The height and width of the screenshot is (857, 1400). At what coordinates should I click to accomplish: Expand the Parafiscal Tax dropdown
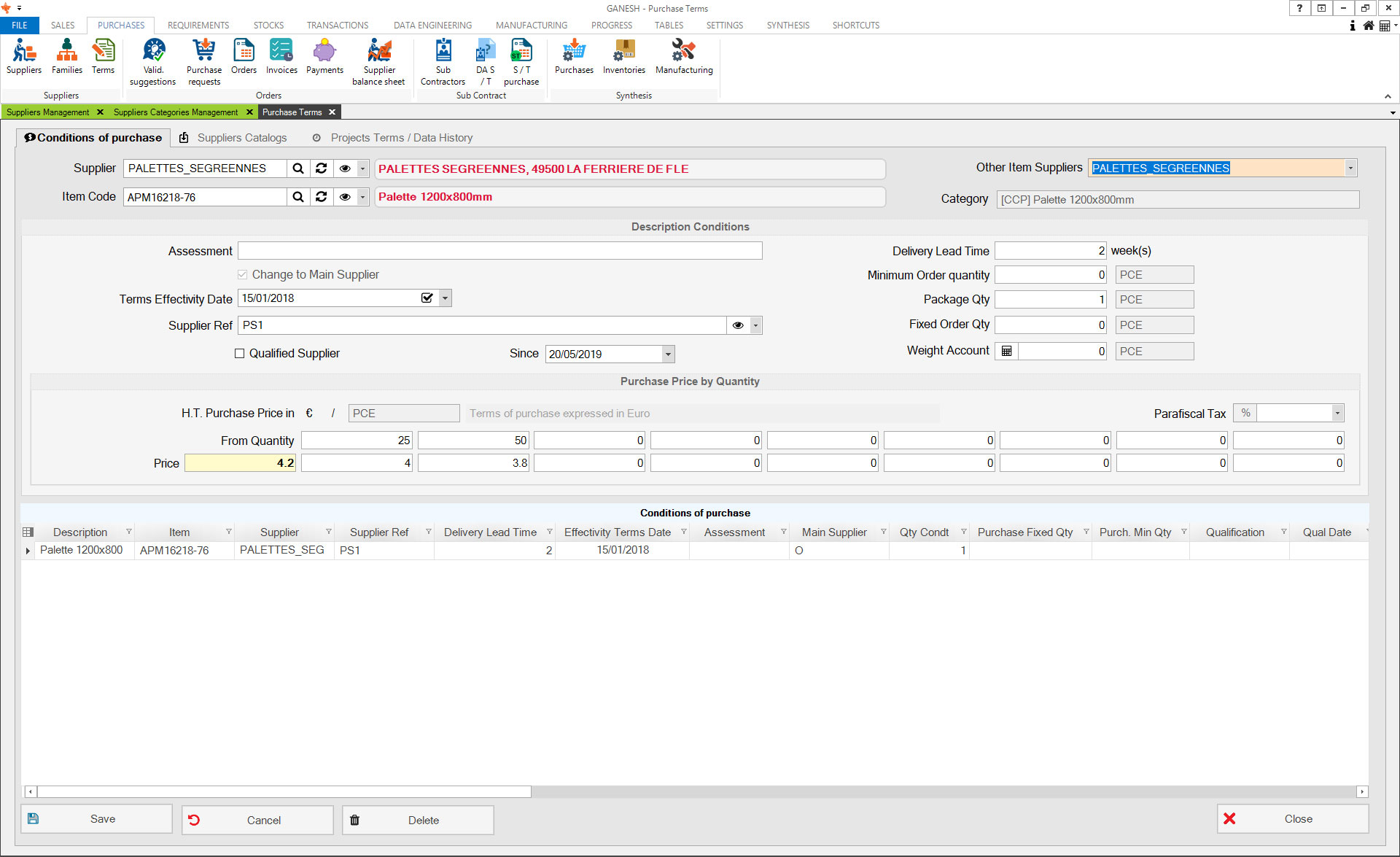(x=1337, y=414)
